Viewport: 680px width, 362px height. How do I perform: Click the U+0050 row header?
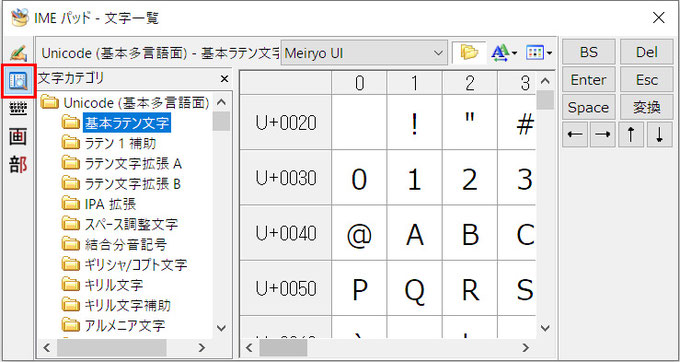286,288
